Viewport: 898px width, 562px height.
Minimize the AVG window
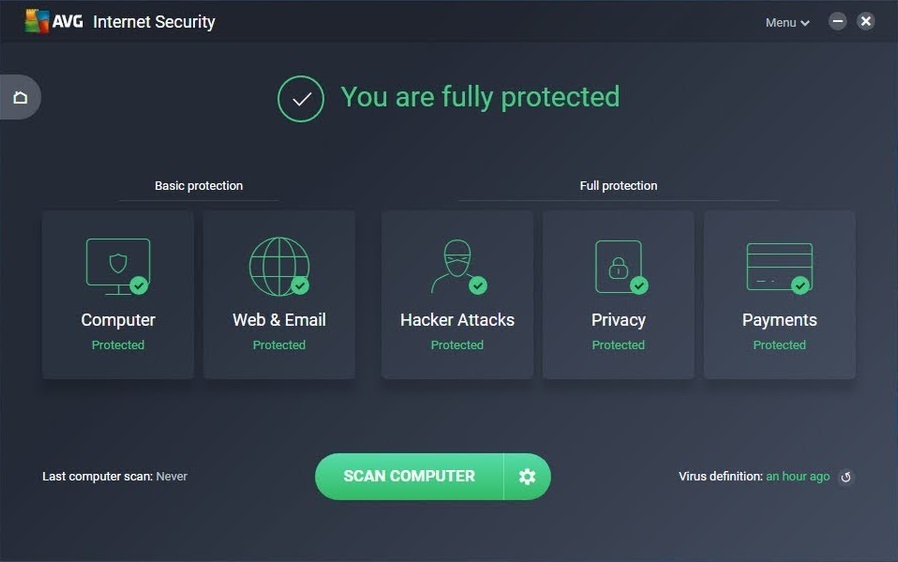coord(837,22)
